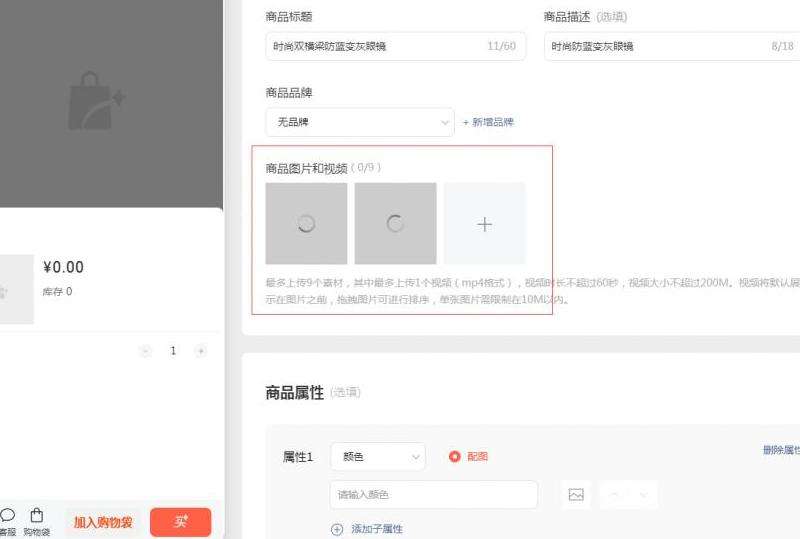Click the plus tile to add product media

[485, 224]
